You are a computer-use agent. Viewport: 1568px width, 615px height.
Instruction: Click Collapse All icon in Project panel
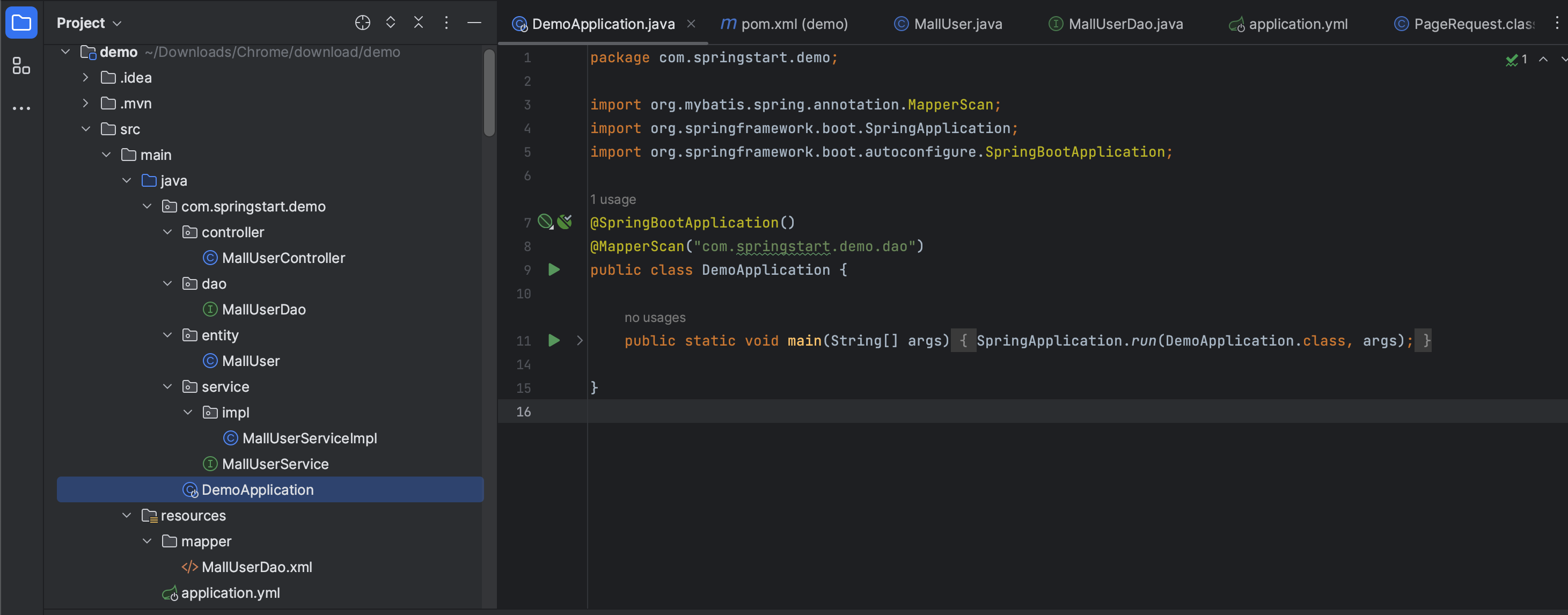click(x=418, y=23)
